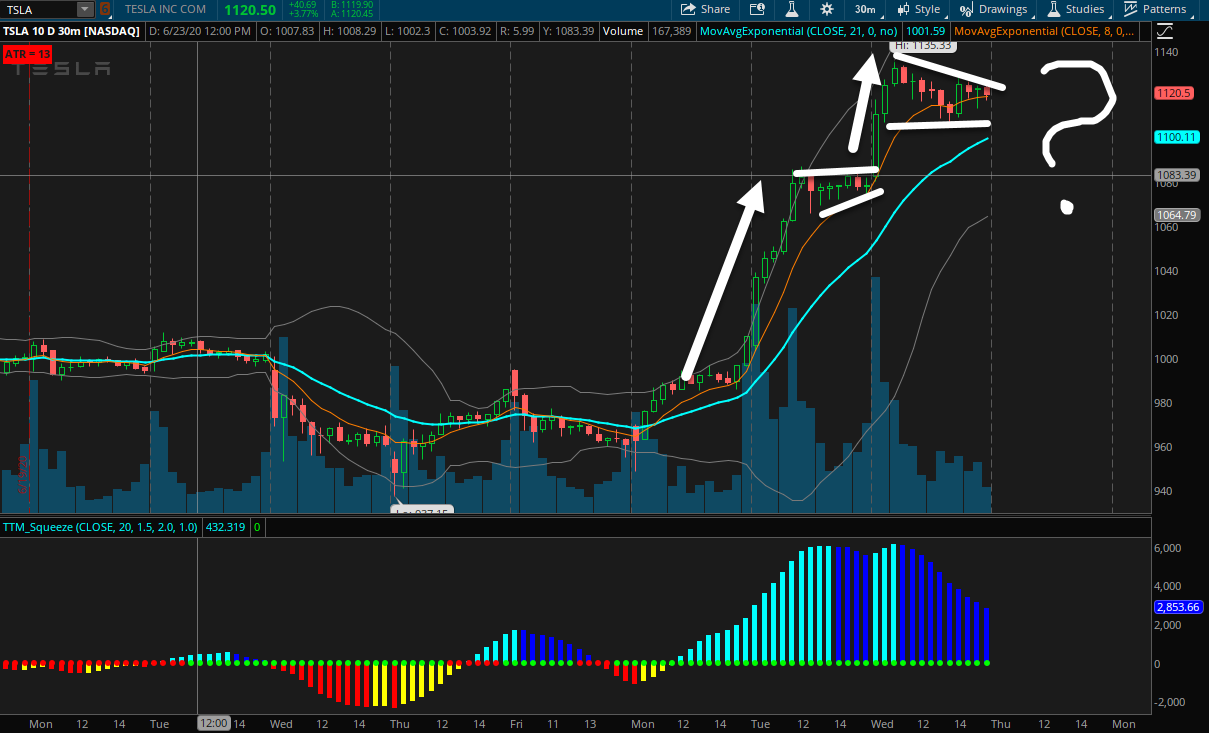Click the 1064.79 price axis tag
This screenshot has height=733, width=1209.
click(x=1176, y=215)
